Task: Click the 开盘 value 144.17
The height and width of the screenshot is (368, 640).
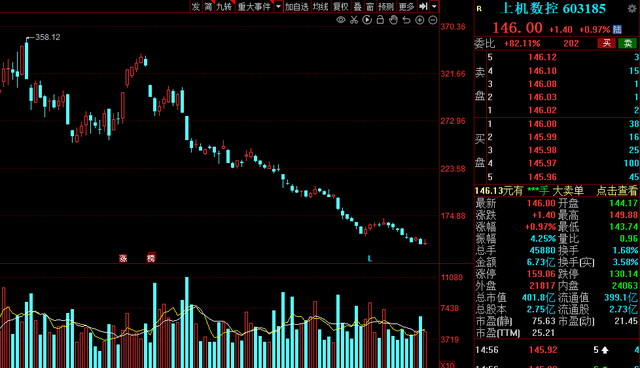Action: click(x=623, y=203)
